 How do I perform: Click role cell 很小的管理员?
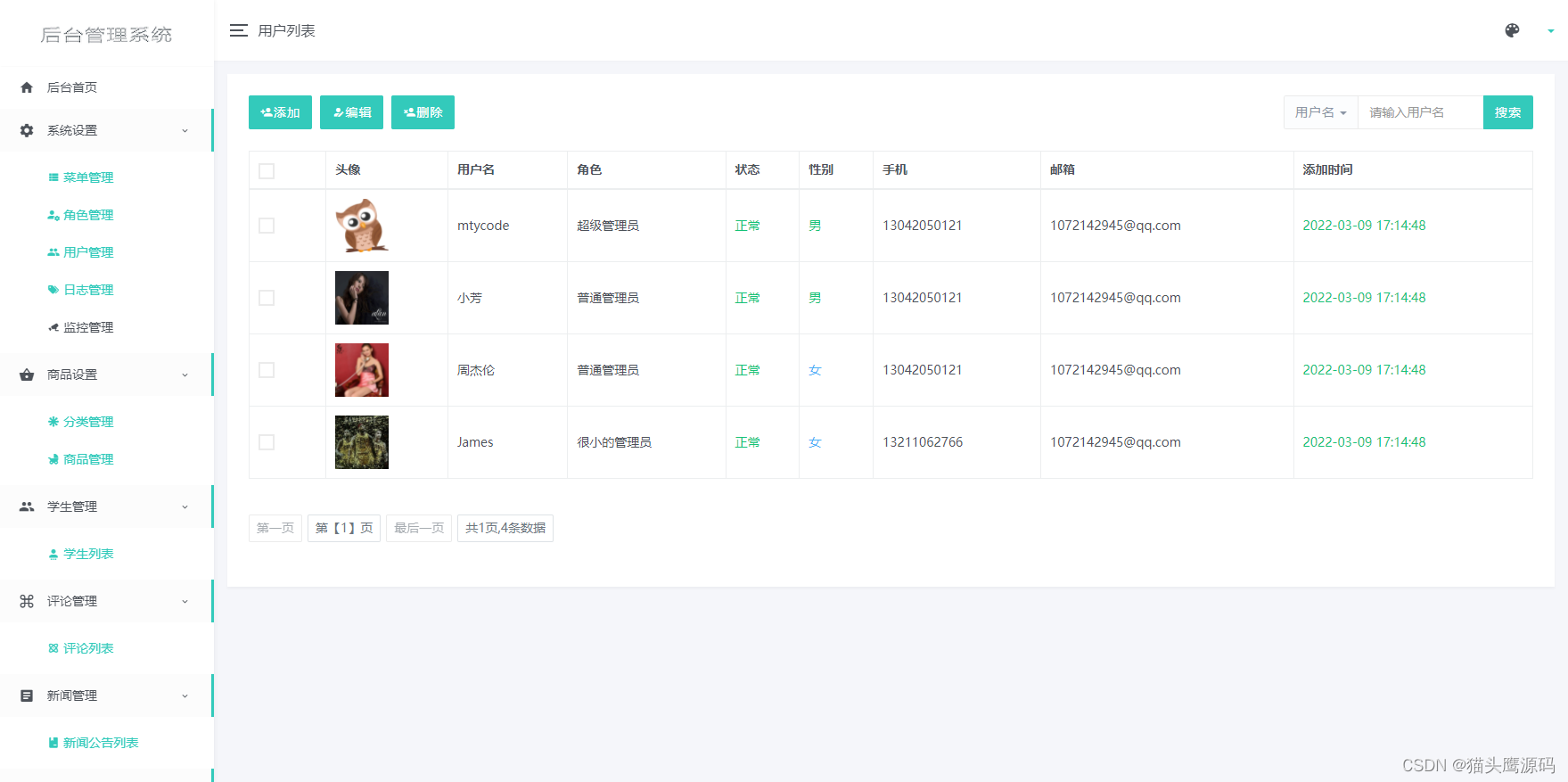(614, 442)
